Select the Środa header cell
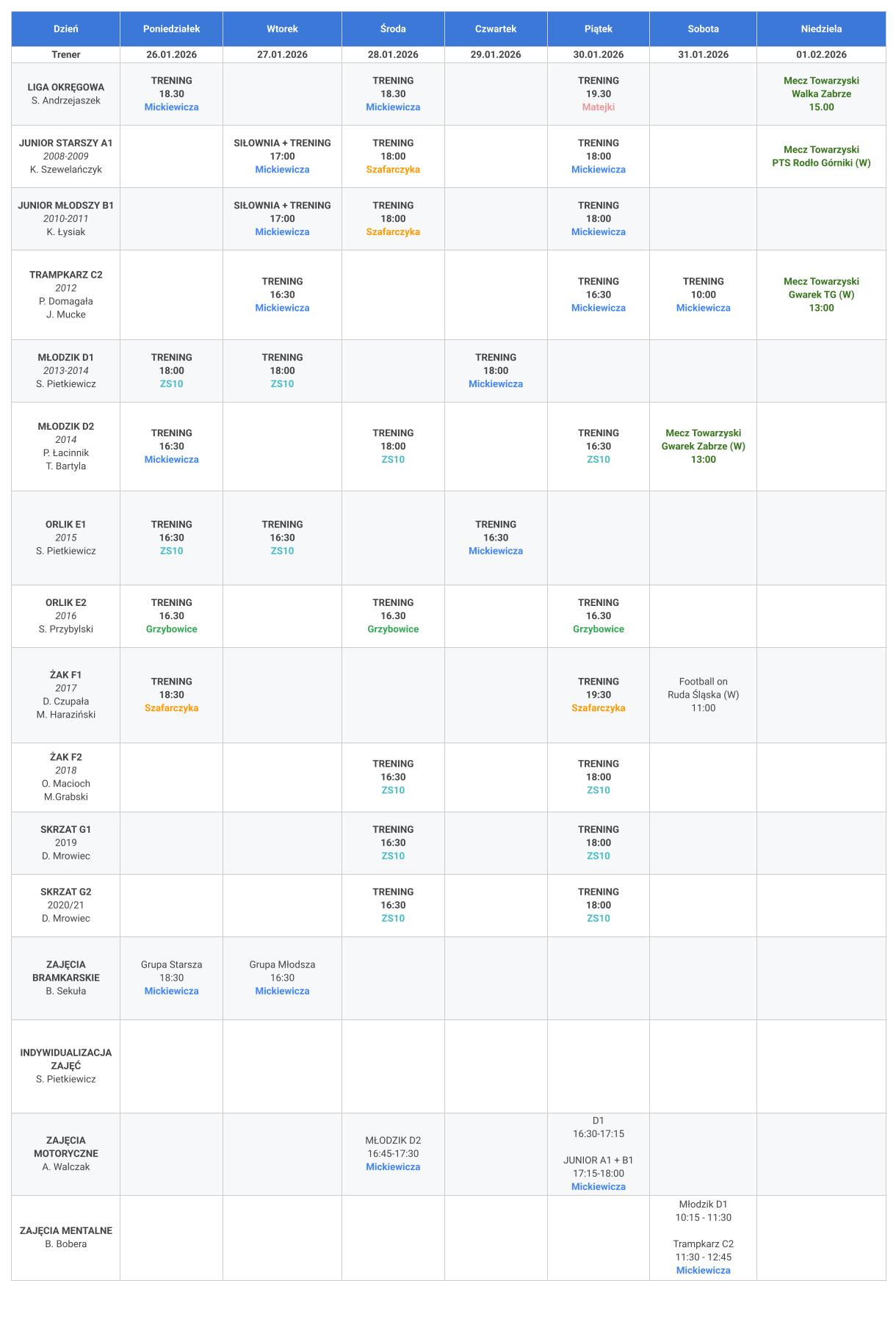 393,29
